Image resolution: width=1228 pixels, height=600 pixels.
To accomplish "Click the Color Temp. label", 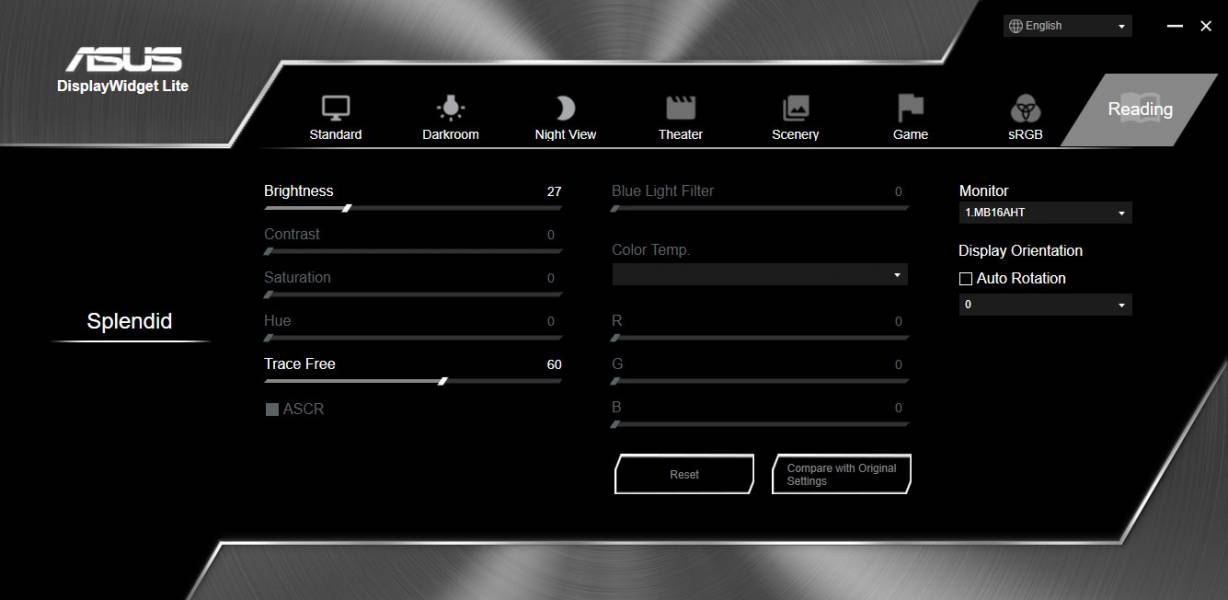I will (651, 250).
